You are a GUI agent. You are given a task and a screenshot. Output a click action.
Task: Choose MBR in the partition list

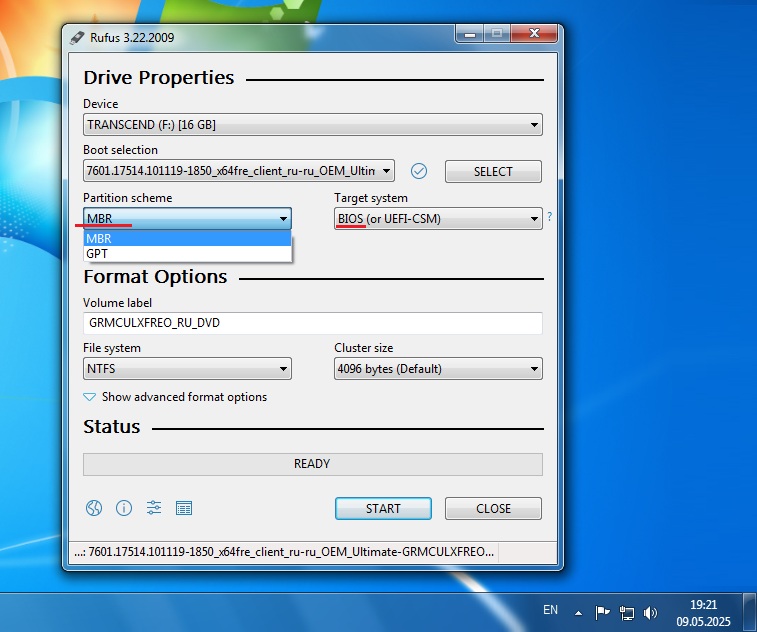[187, 239]
